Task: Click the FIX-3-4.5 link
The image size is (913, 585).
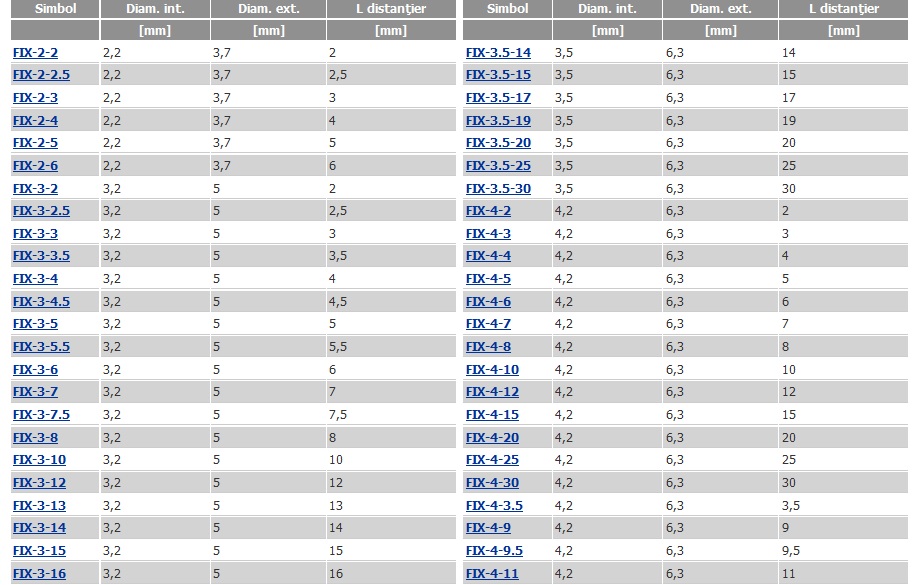Action: coord(41,302)
